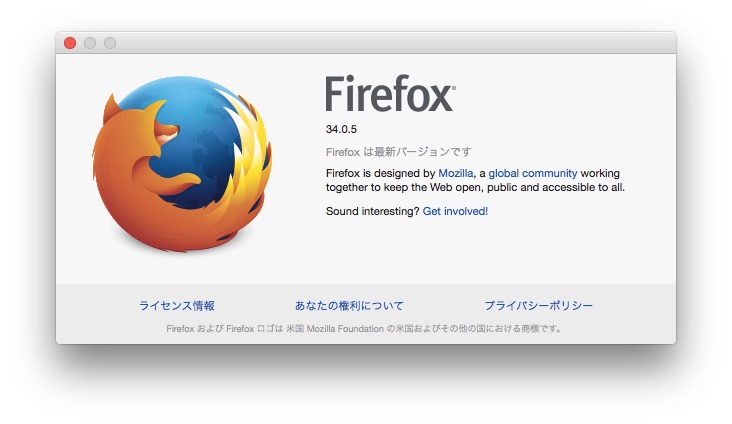This screenshot has width=732, height=424.
Task: Select the version number 34.0.5
Action: 341,129
